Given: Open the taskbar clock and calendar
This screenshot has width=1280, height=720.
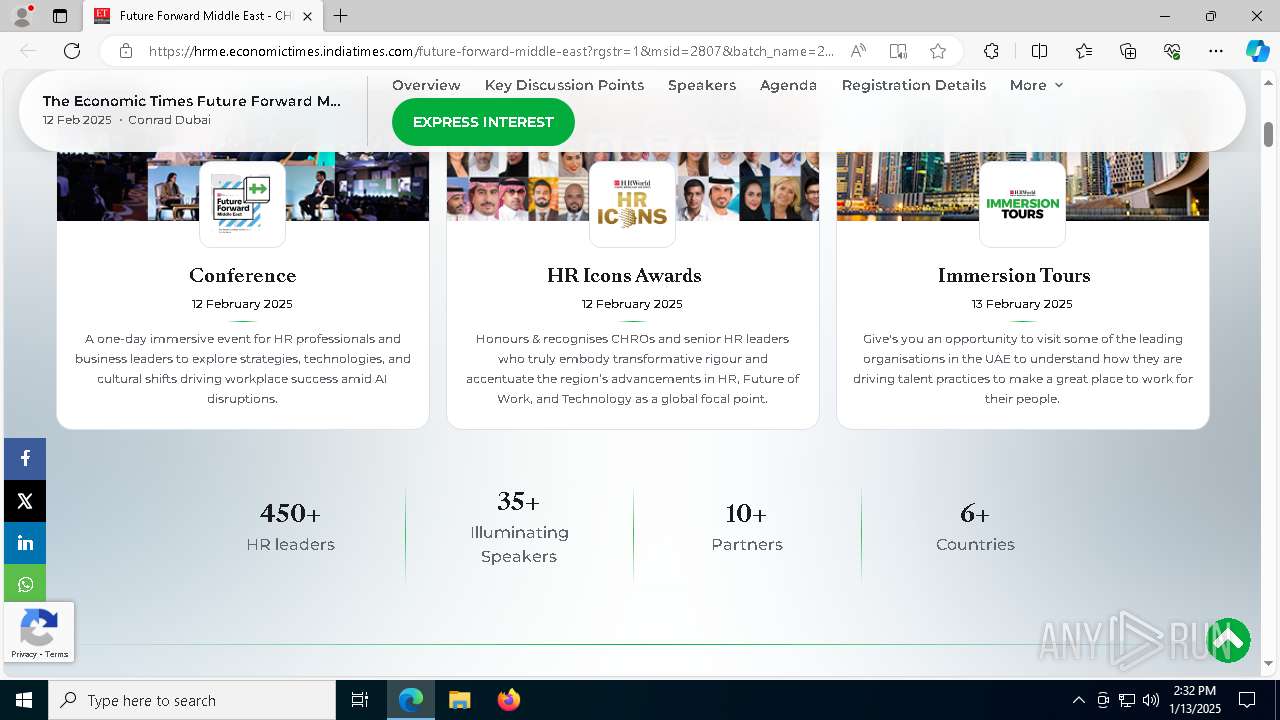Looking at the screenshot, I should (1195, 700).
